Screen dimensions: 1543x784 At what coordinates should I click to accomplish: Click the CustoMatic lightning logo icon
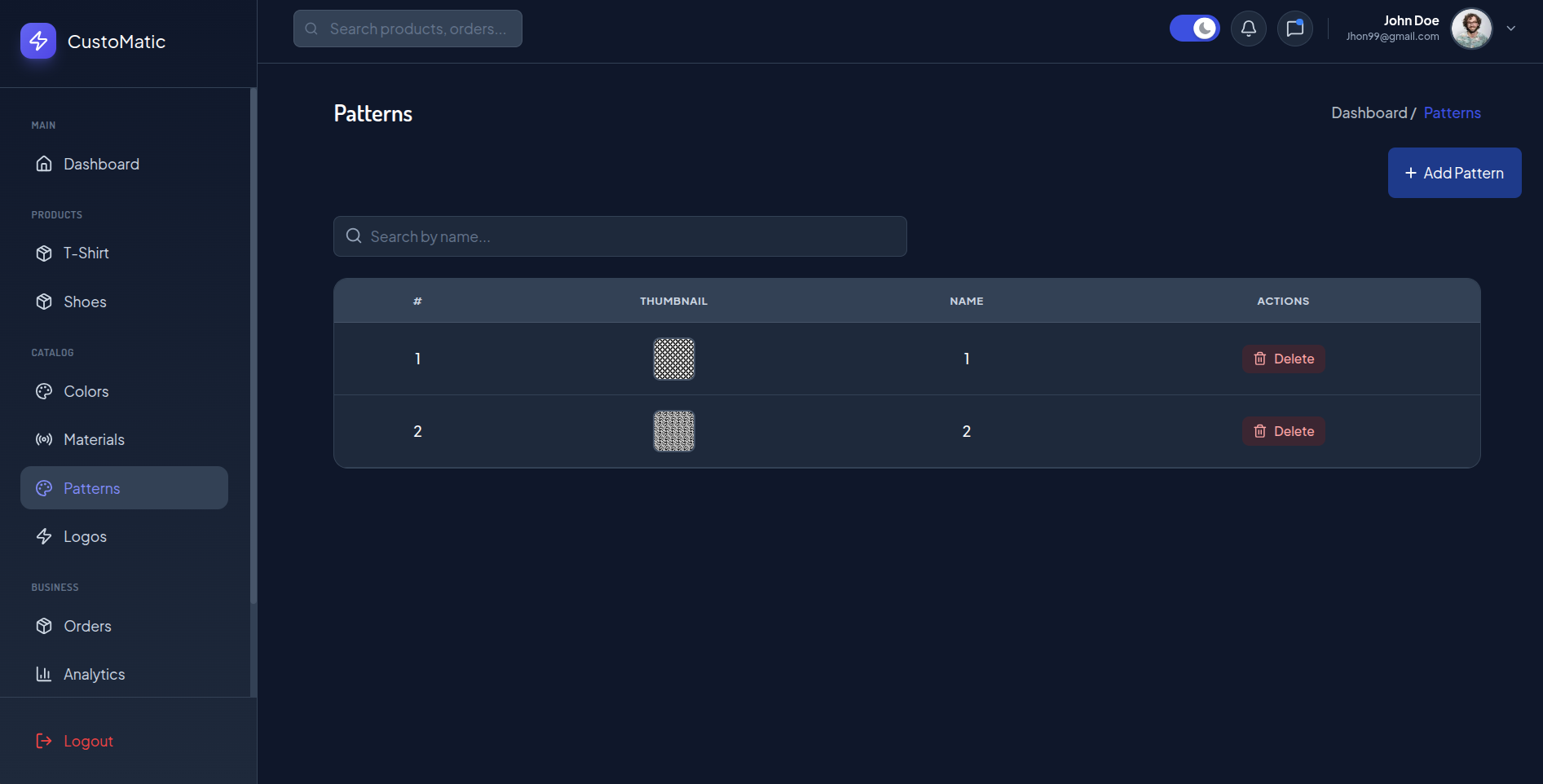click(38, 41)
